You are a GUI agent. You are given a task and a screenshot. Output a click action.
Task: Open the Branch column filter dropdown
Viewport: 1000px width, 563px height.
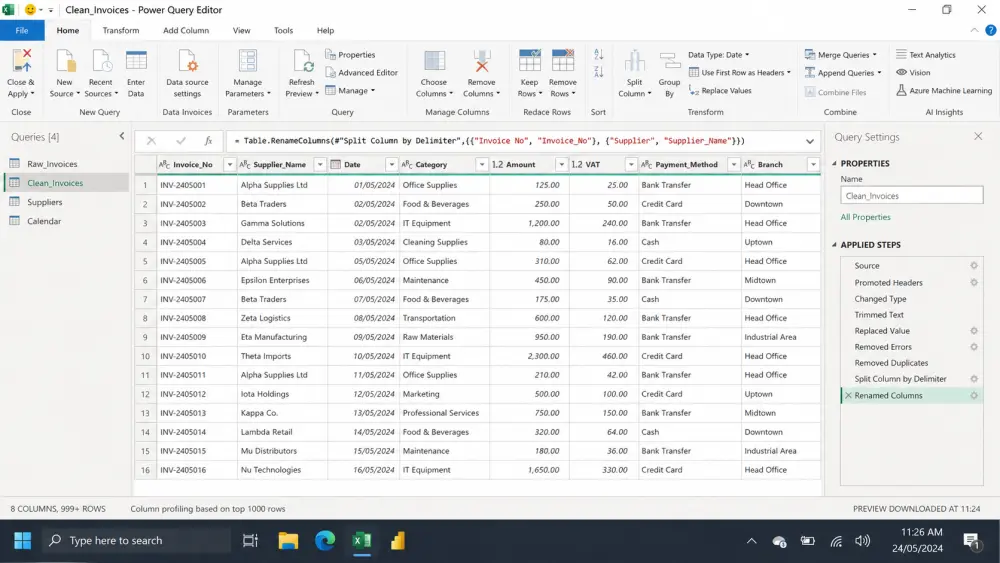click(x=813, y=165)
